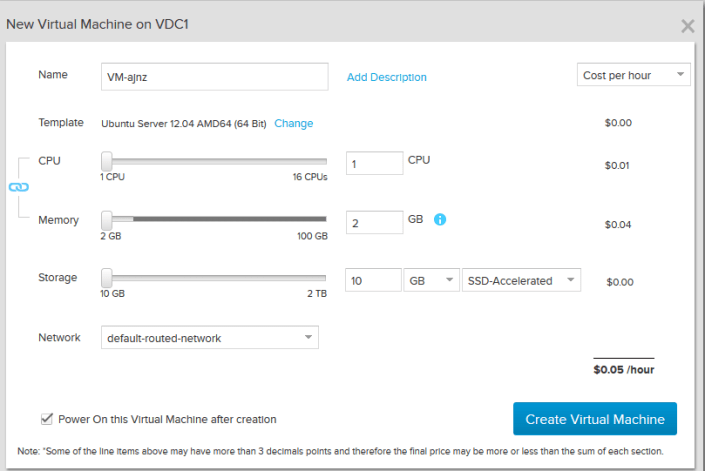Open the Cost per hour dropdown

pyautogui.click(x=634, y=75)
